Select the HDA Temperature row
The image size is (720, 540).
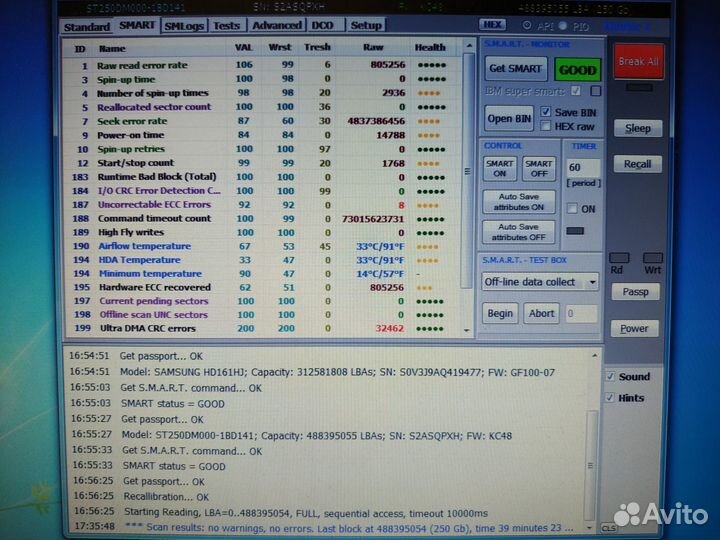click(263, 260)
